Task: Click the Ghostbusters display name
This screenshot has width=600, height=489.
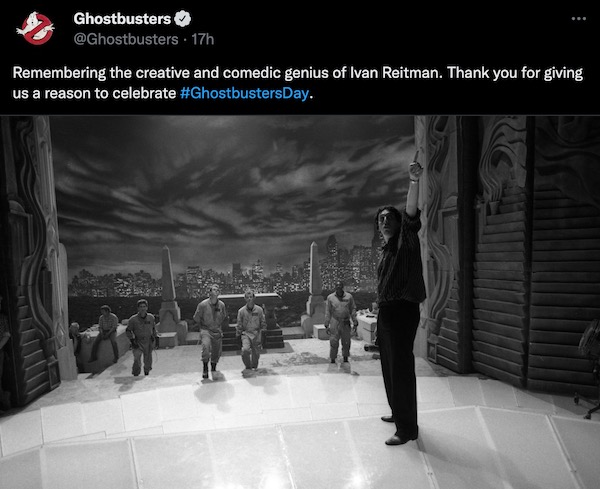Action: click(x=122, y=19)
